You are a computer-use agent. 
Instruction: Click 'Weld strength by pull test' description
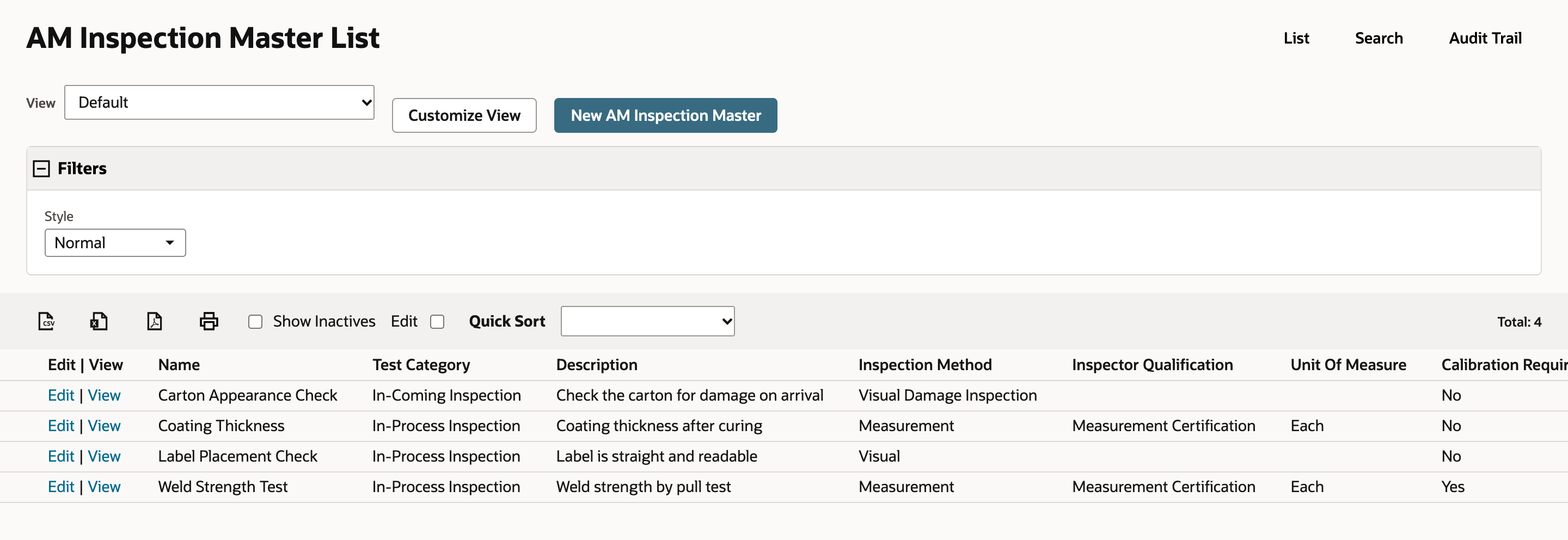click(x=644, y=487)
